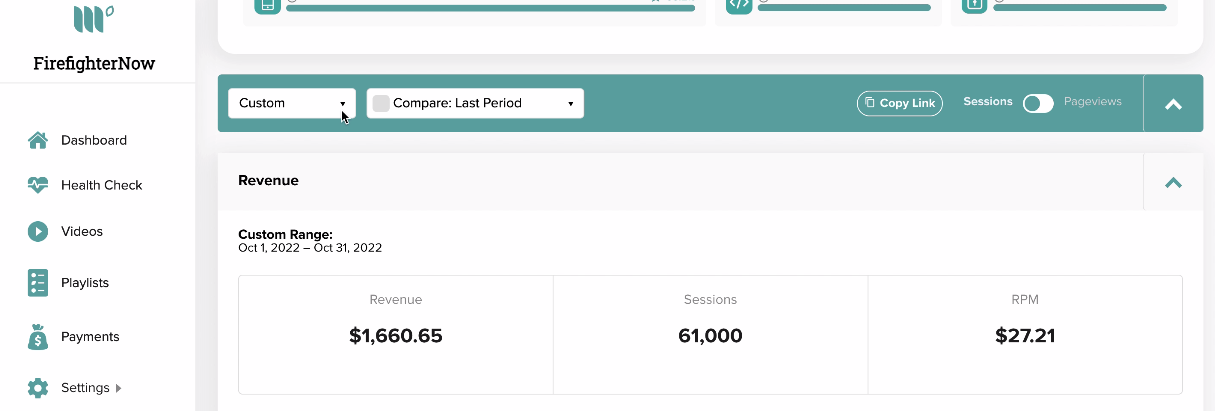This screenshot has height=411, width=1215.
Task: Click the Health Check heartbeat icon
Action: 38,185
